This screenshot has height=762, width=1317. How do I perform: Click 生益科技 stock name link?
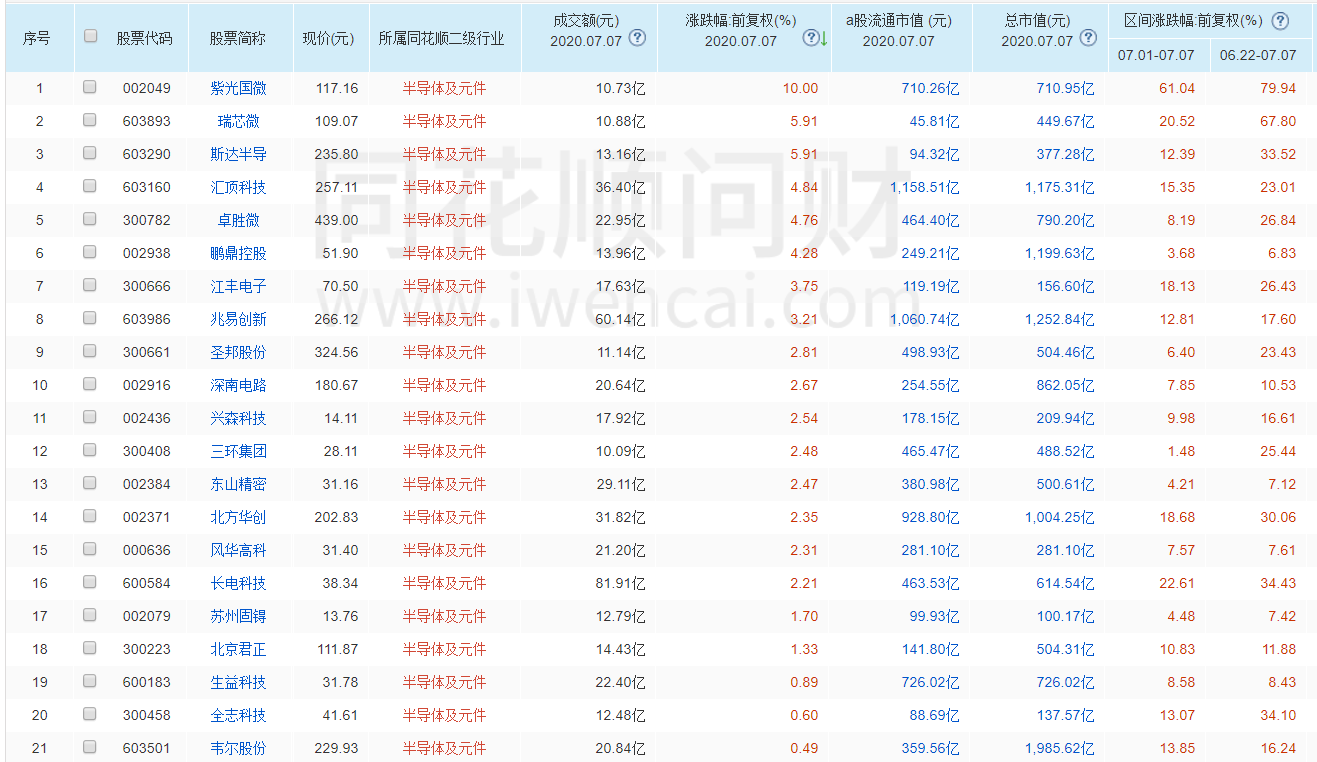239,682
